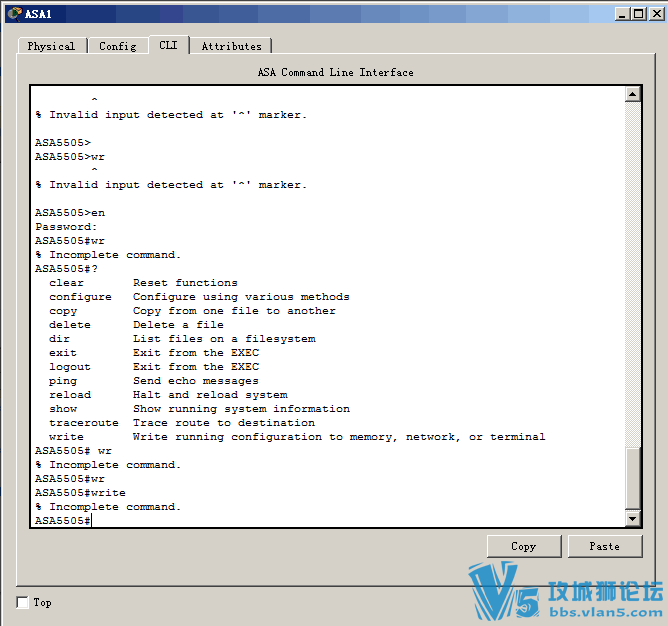This screenshot has height=626, width=668.
Task: Open the Attributes tab
Action: click(231, 46)
